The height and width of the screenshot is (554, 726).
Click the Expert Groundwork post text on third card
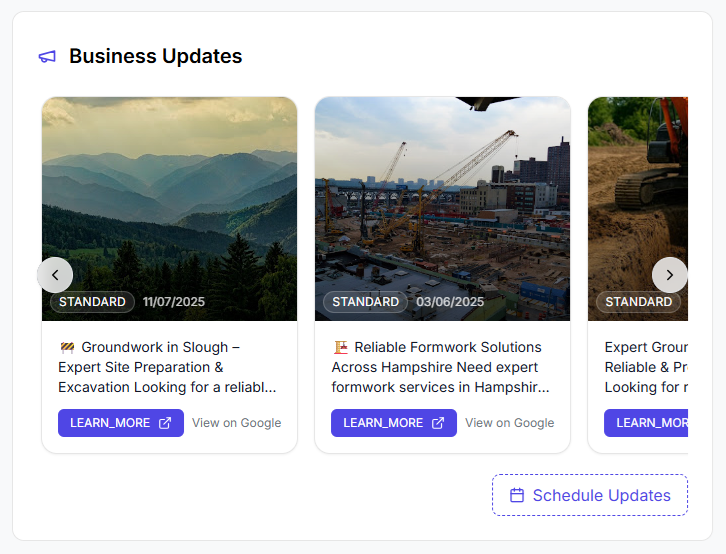(x=646, y=367)
